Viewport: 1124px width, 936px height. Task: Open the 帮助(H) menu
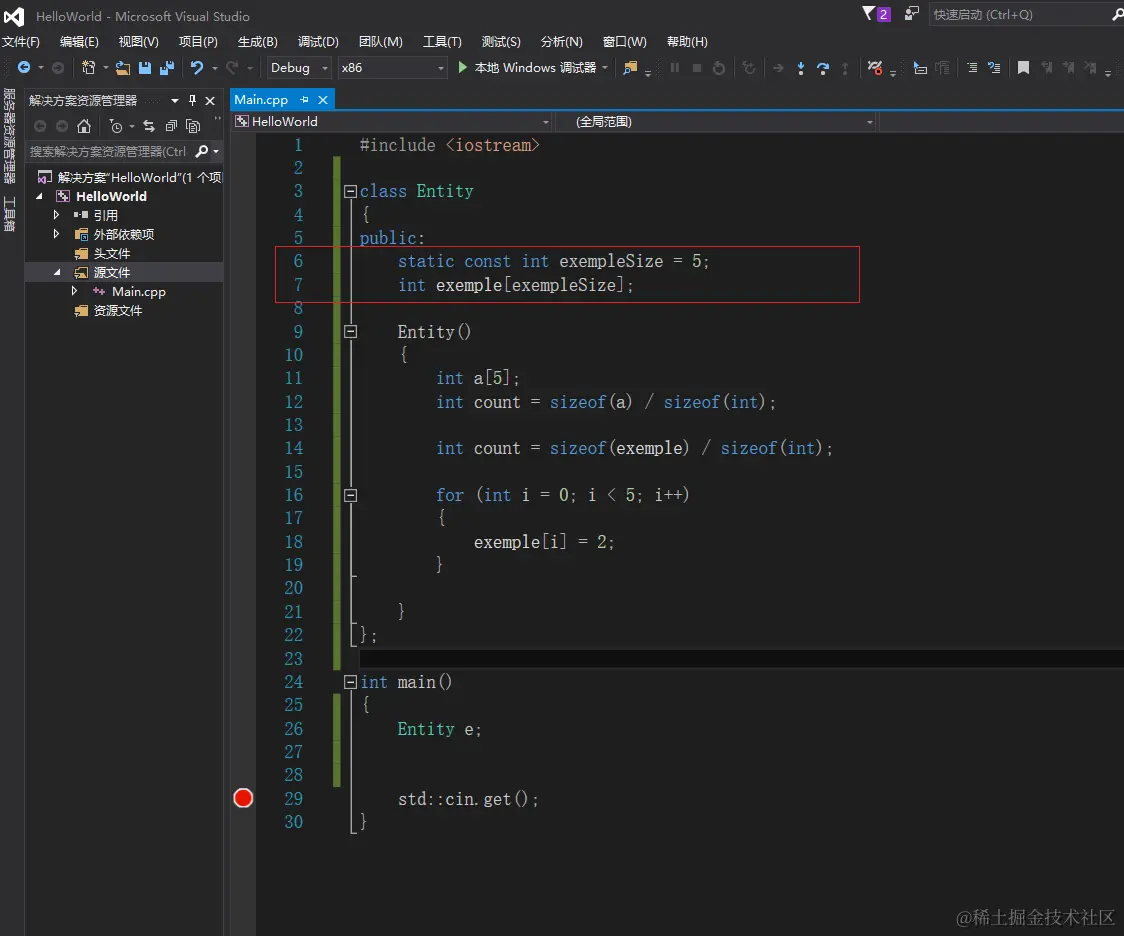coord(687,42)
